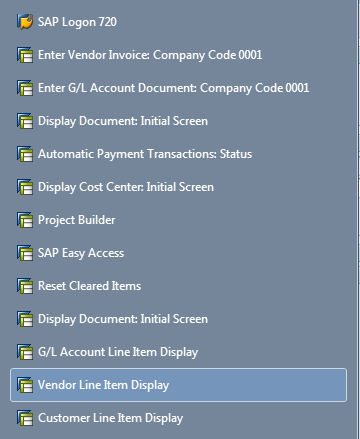360x439 pixels.
Task: Switch to Customer Line Item Display
Action: click(178, 418)
